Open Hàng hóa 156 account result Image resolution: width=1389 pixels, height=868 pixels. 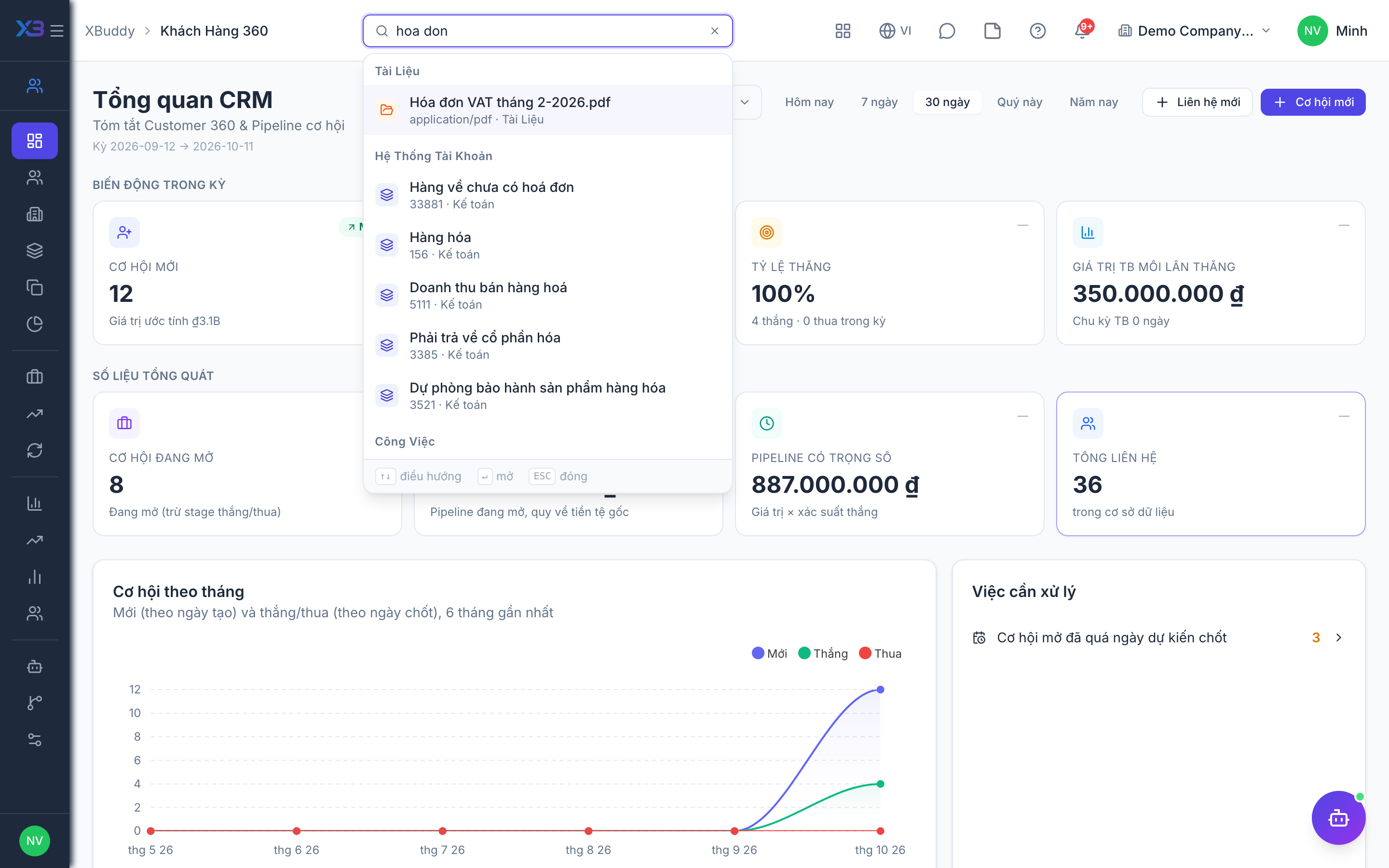(547, 245)
